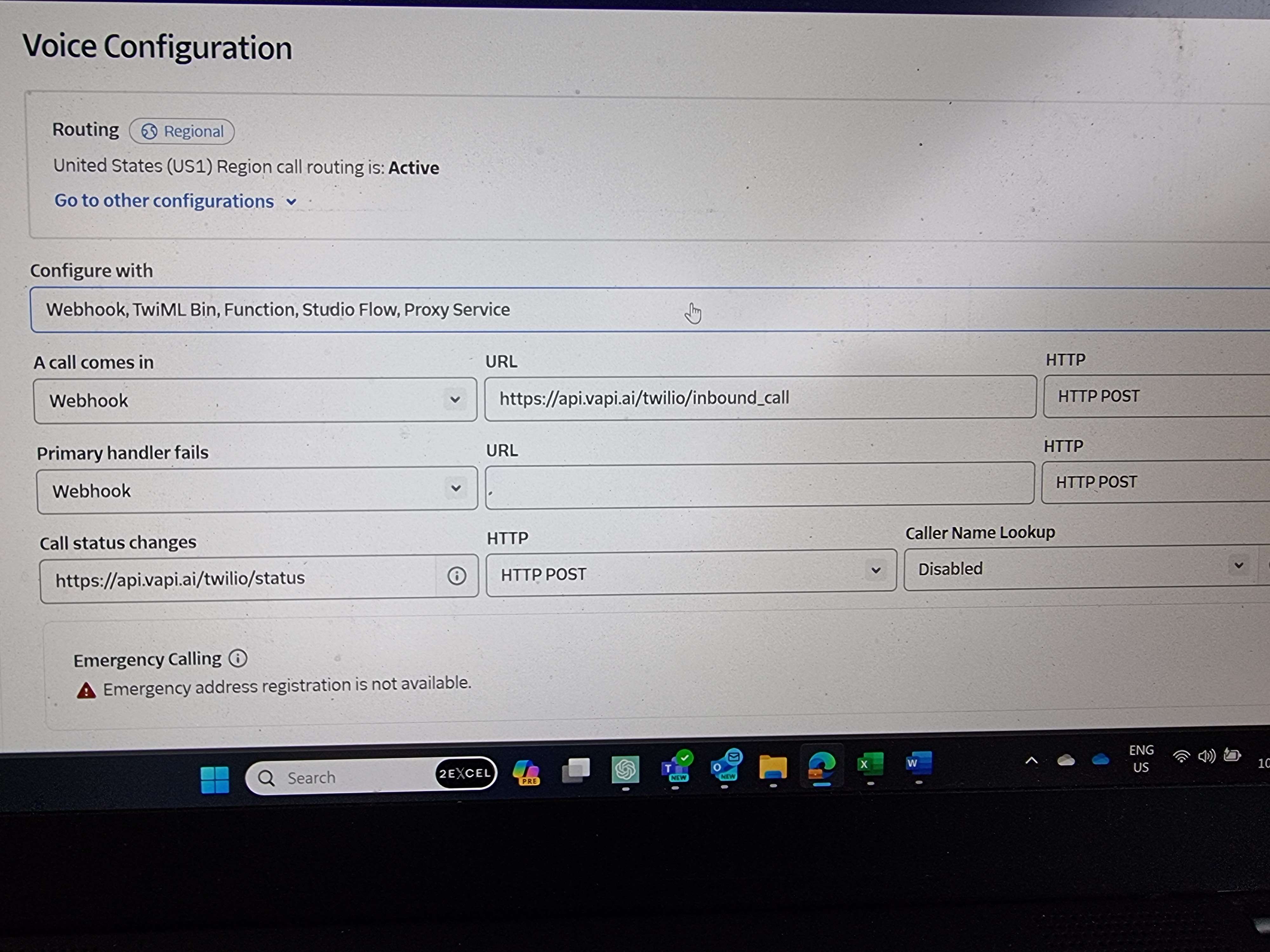Open 'A call comes in' Webhook dropdown
The image size is (1270, 952).
coord(255,400)
